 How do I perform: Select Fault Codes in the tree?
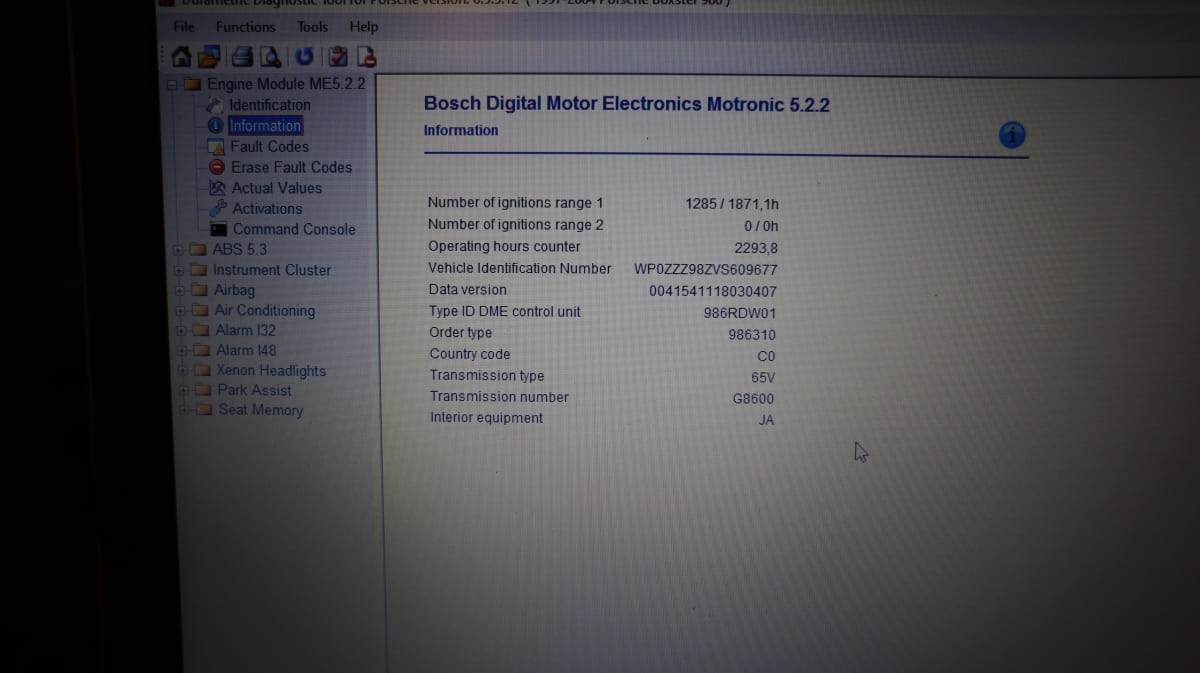[269, 146]
